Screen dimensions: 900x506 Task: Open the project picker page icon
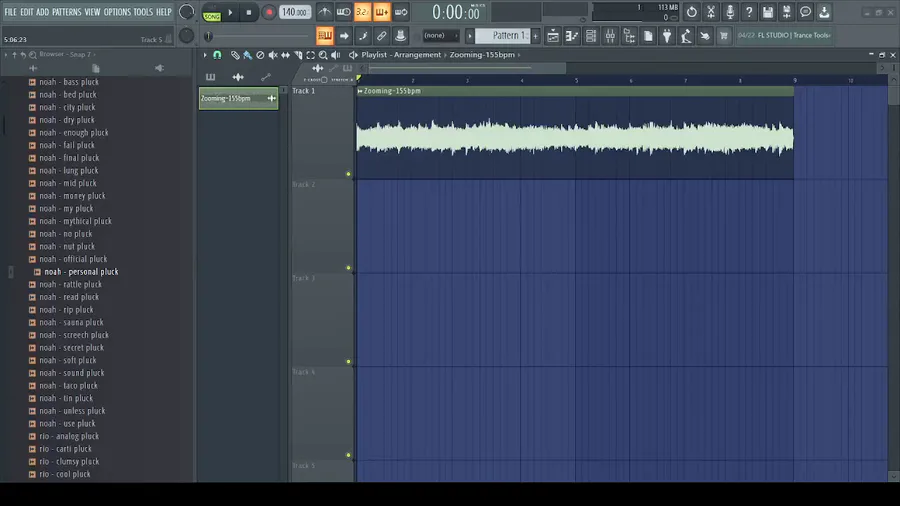point(648,36)
